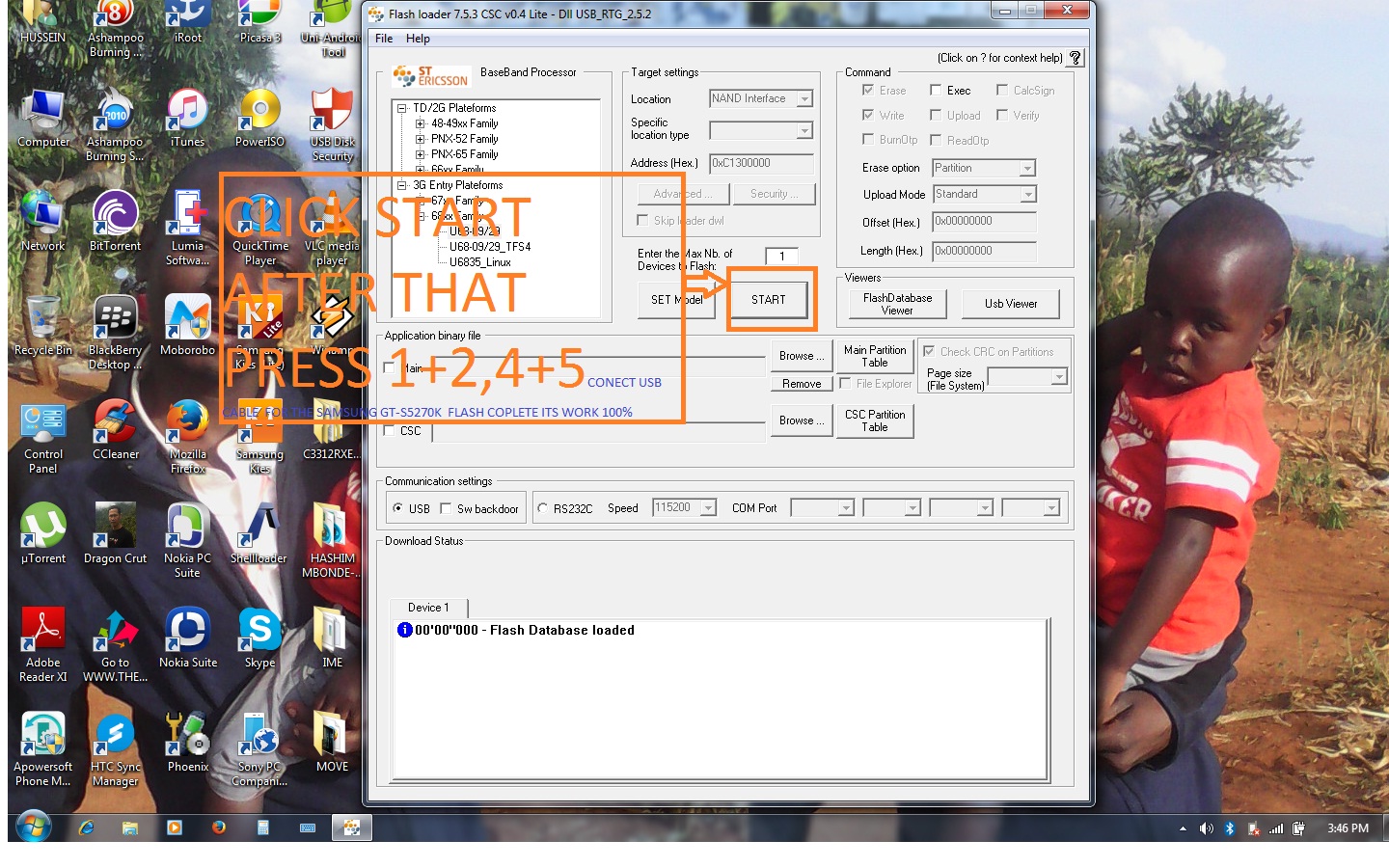Open the Sony PC Companion icon
The width and height of the screenshot is (1389, 868).
tap(259, 749)
